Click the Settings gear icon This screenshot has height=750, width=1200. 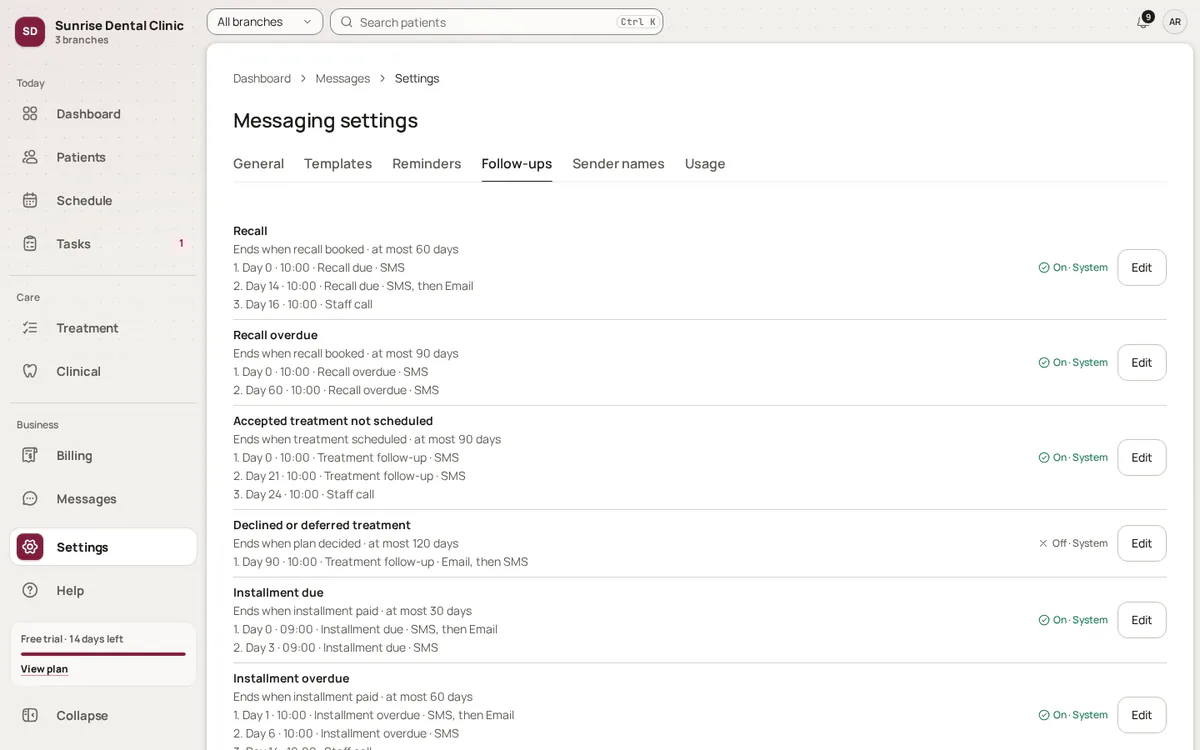(x=30, y=547)
